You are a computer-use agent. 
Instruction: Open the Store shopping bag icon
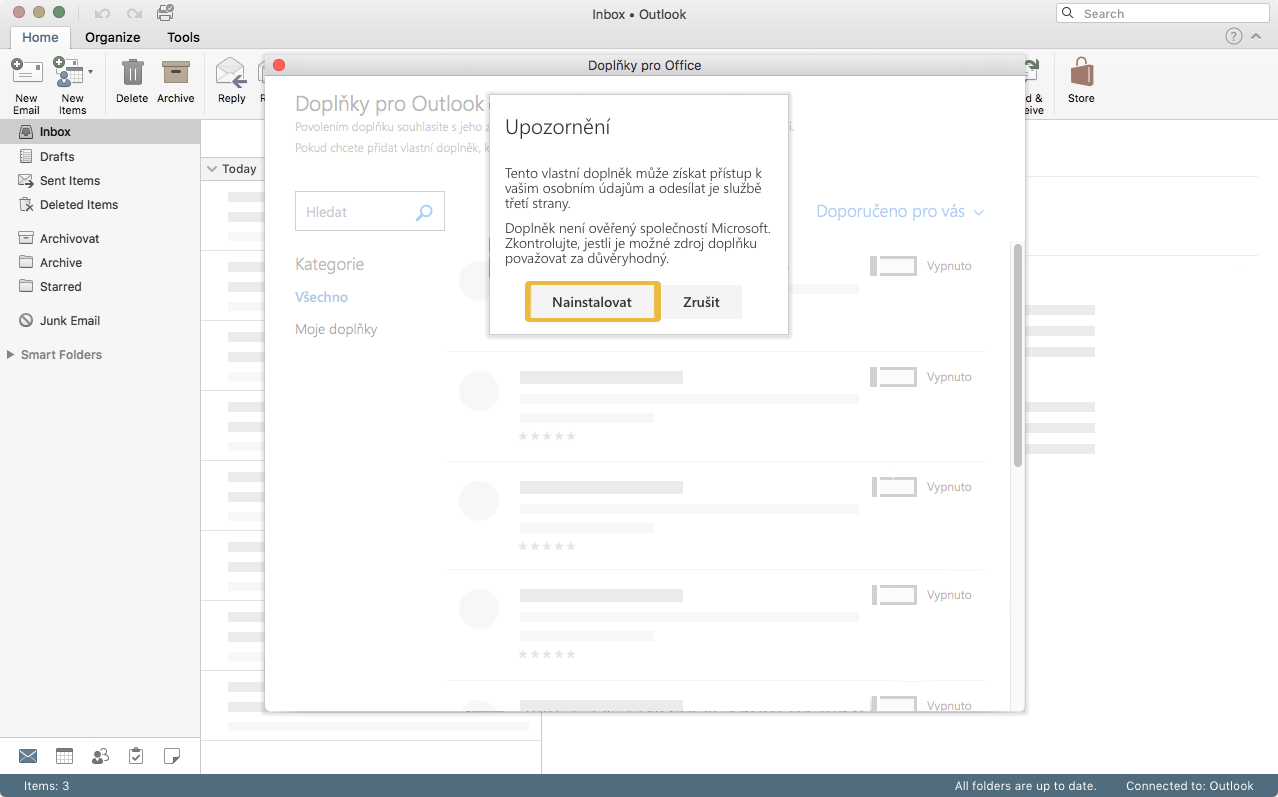click(1081, 72)
